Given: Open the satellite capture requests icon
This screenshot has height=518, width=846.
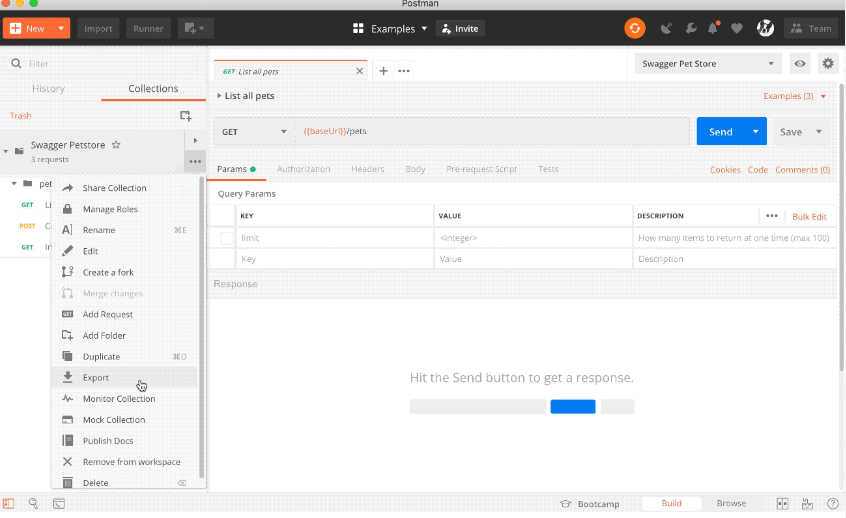Looking at the screenshot, I should point(666,29).
